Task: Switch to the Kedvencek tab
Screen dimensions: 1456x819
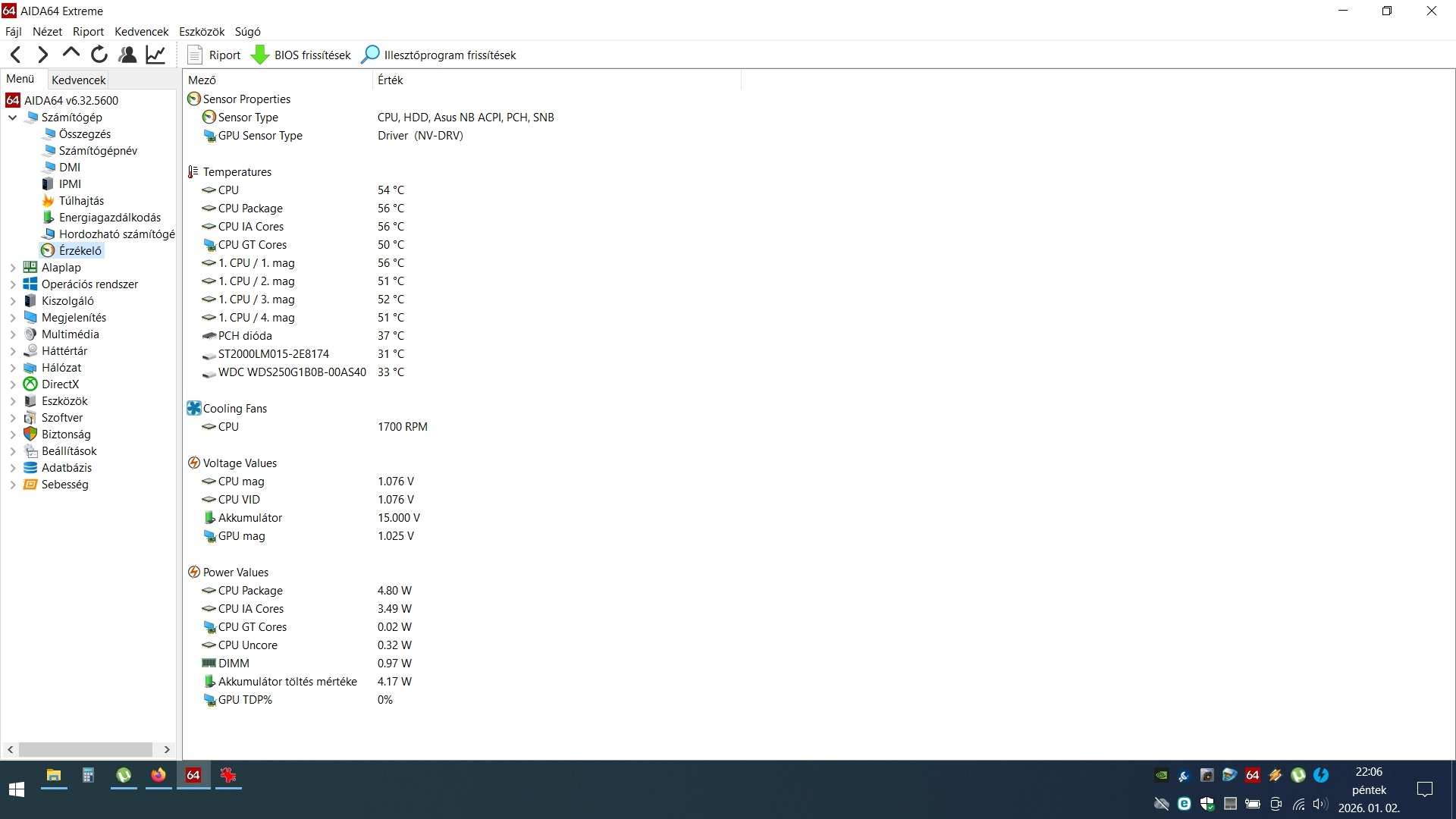Action: (x=78, y=80)
